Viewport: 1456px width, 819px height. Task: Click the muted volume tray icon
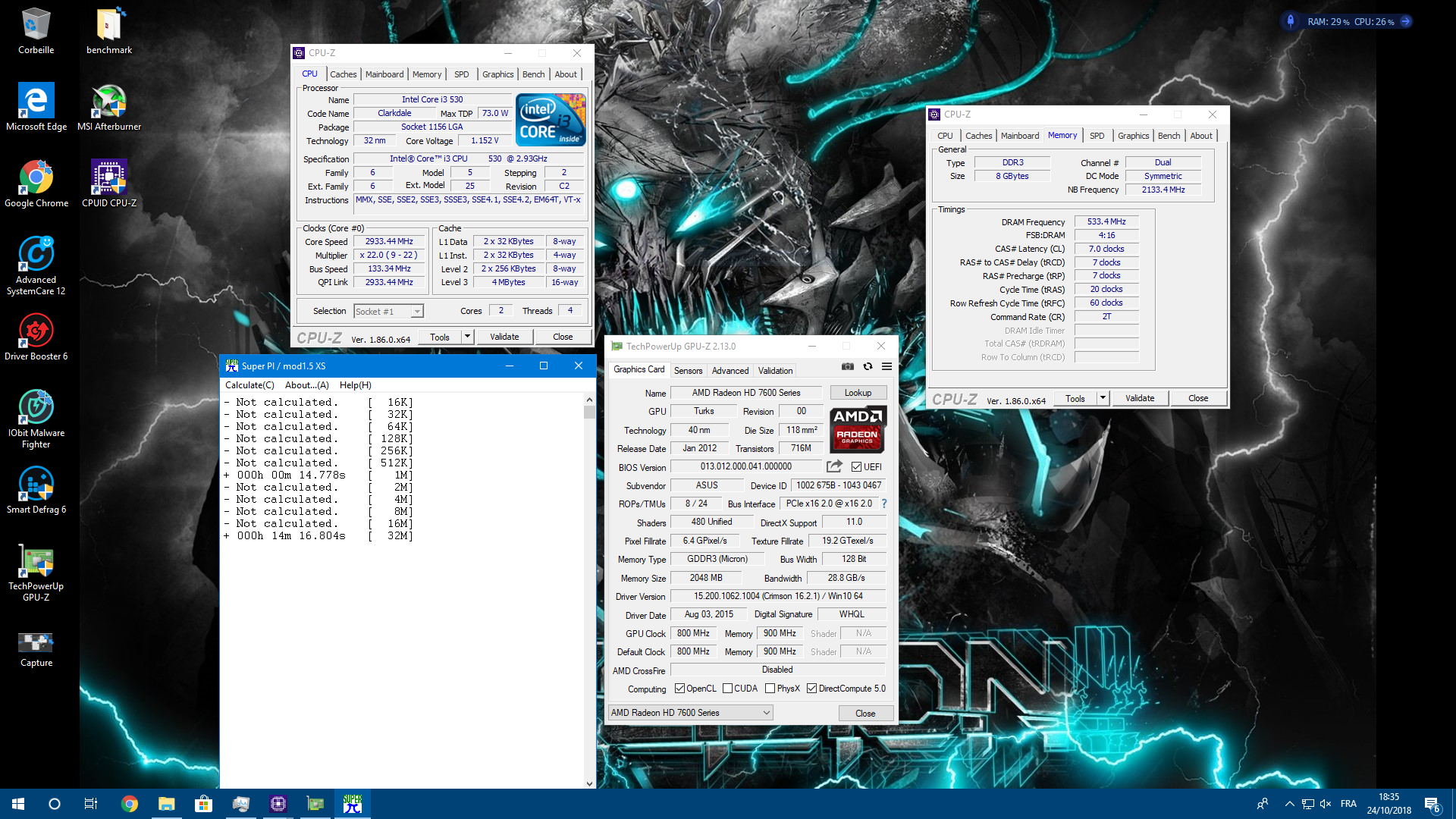point(1326,804)
